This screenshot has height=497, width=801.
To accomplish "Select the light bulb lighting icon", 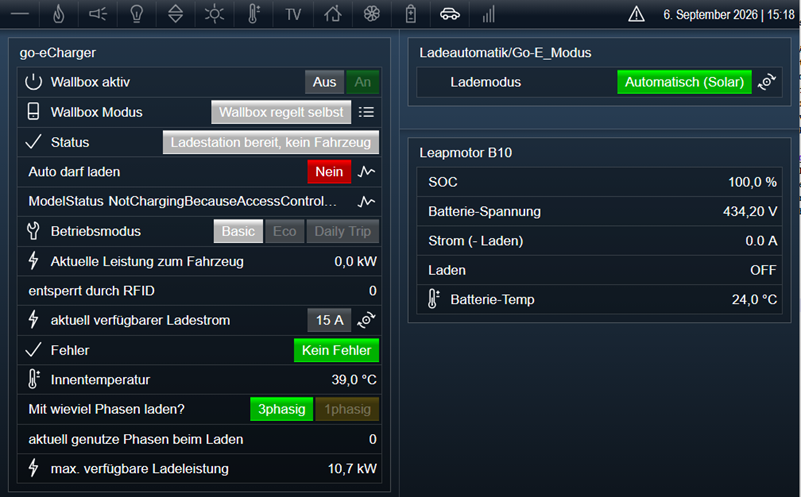I will pyautogui.click(x=136, y=14).
